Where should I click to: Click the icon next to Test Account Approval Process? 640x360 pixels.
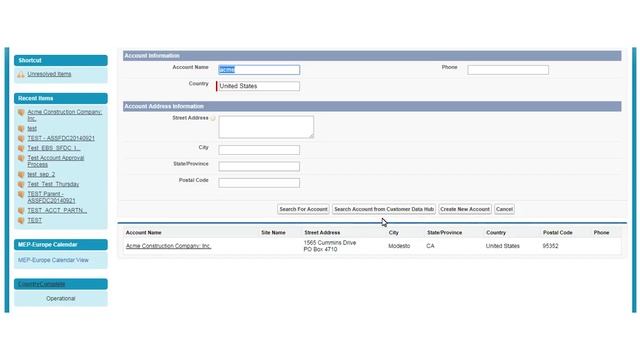click(21, 158)
